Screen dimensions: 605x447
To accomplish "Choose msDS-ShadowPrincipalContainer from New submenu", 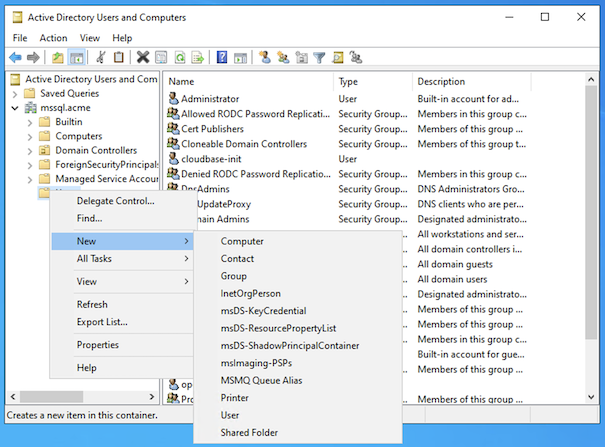I will [x=297, y=346].
